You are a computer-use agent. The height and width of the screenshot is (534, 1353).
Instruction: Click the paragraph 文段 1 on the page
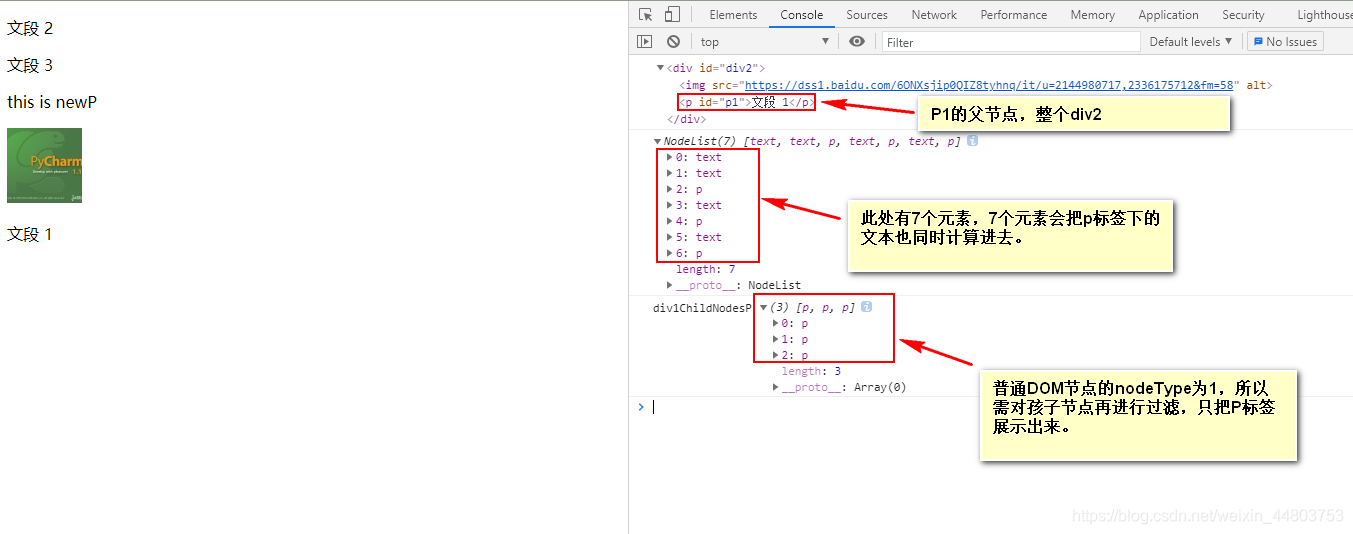30,234
